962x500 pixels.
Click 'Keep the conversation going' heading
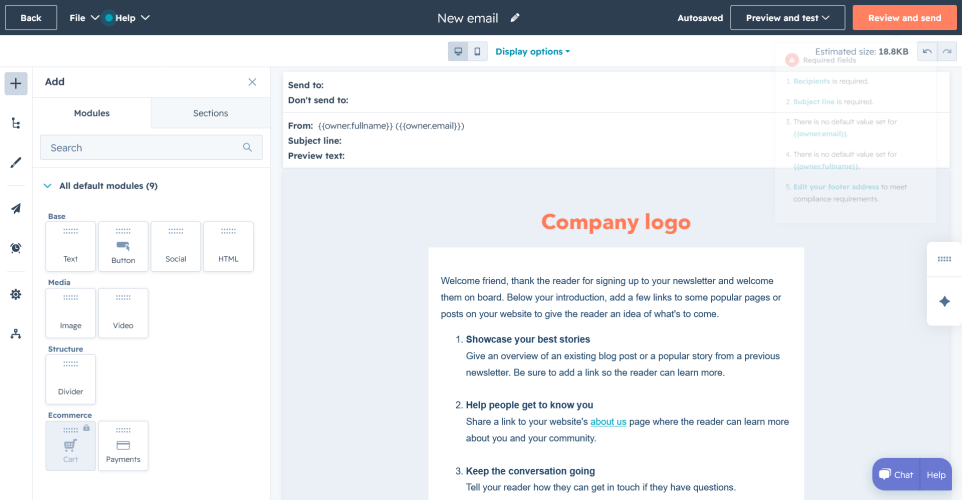pyautogui.click(x=530, y=471)
